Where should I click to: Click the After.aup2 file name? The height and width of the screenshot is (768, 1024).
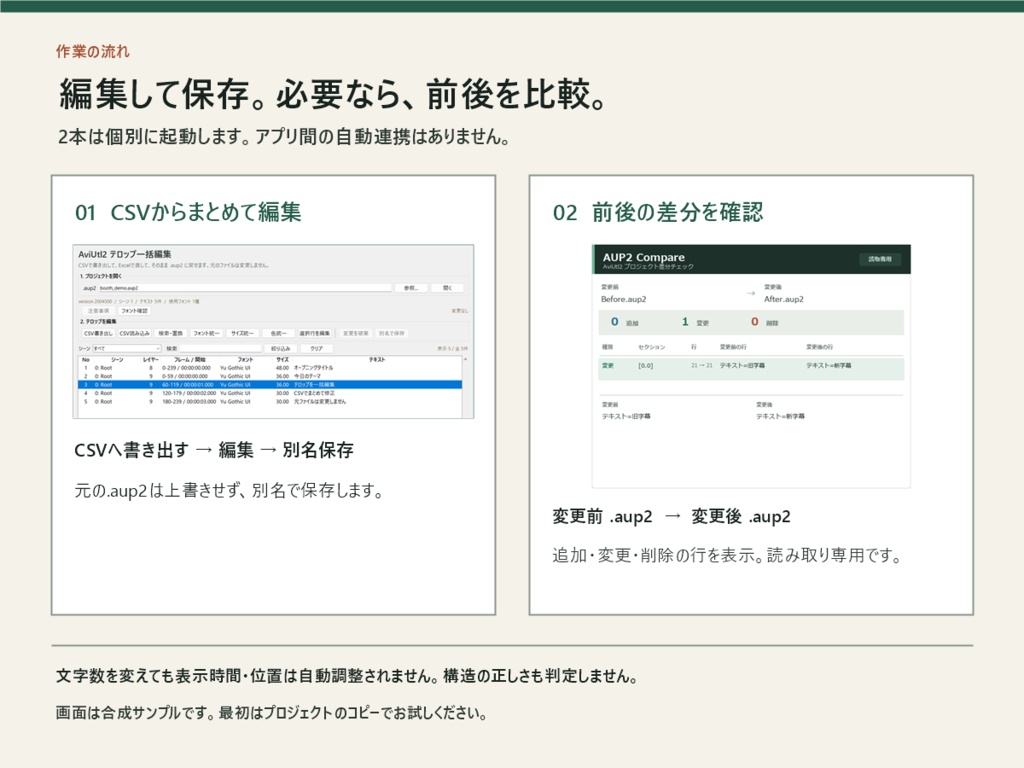[x=784, y=299]
